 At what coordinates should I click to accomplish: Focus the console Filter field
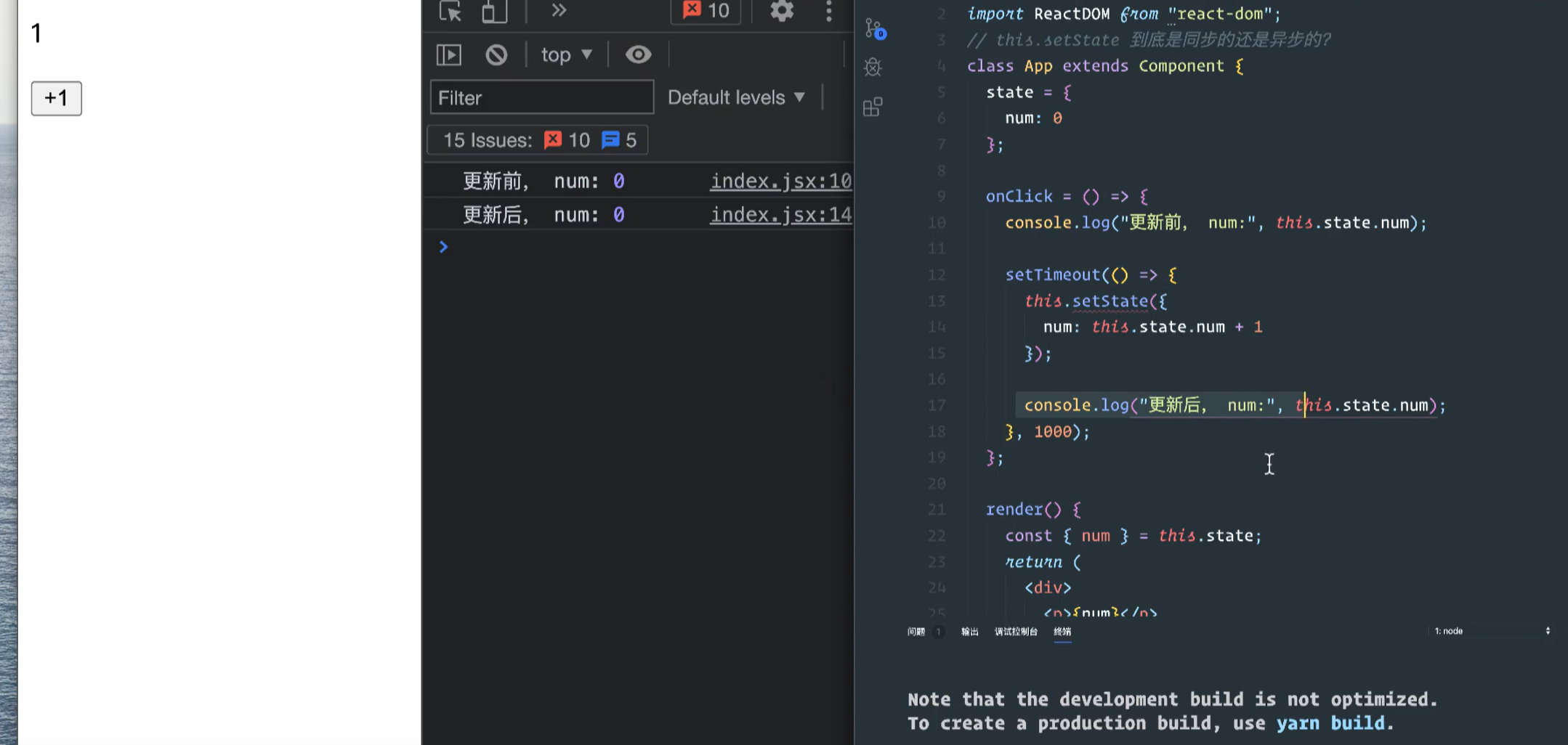[542, 97]
